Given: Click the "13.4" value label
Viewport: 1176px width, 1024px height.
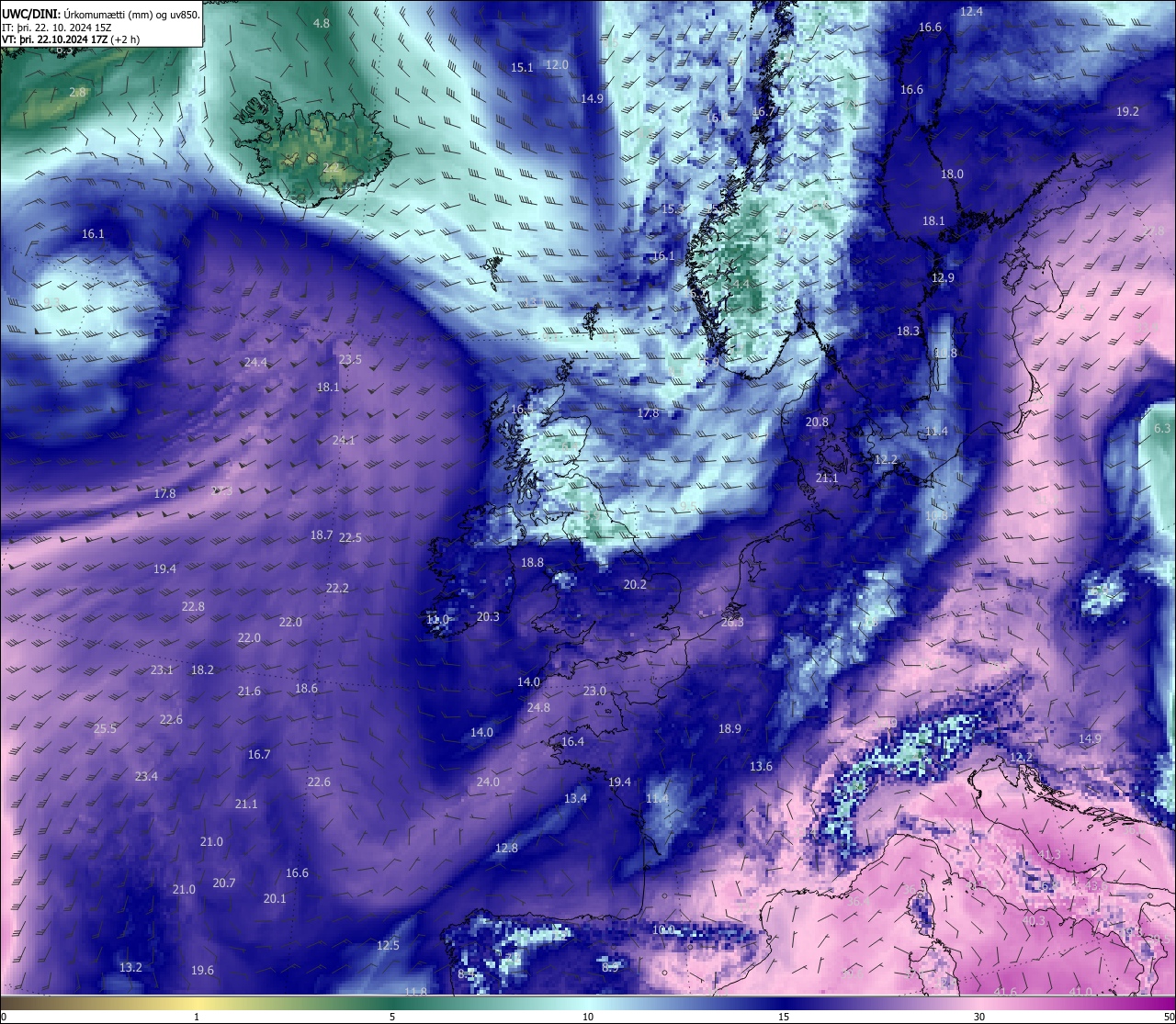Looking at the screenshot, I should tap(575, 798).
